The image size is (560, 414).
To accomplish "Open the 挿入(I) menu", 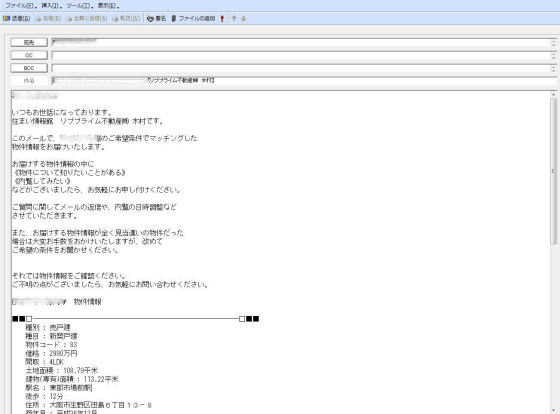I will 51,6.
